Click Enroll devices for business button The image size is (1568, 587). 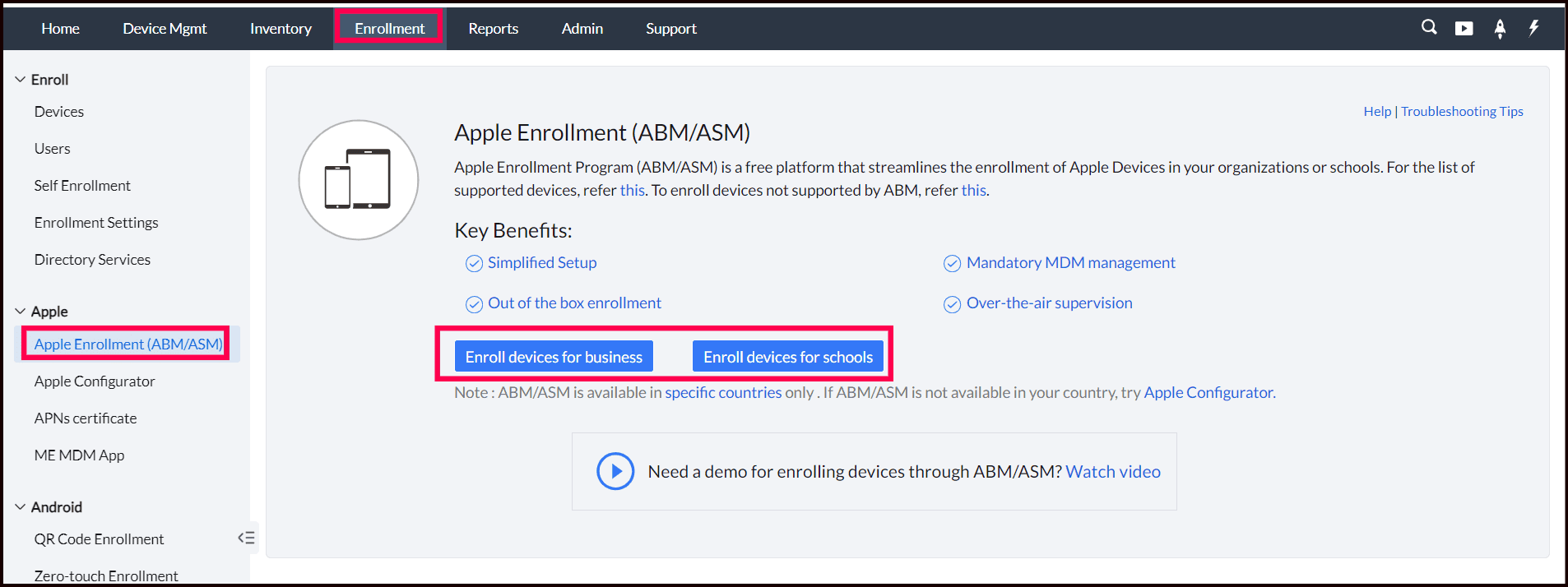554,357
